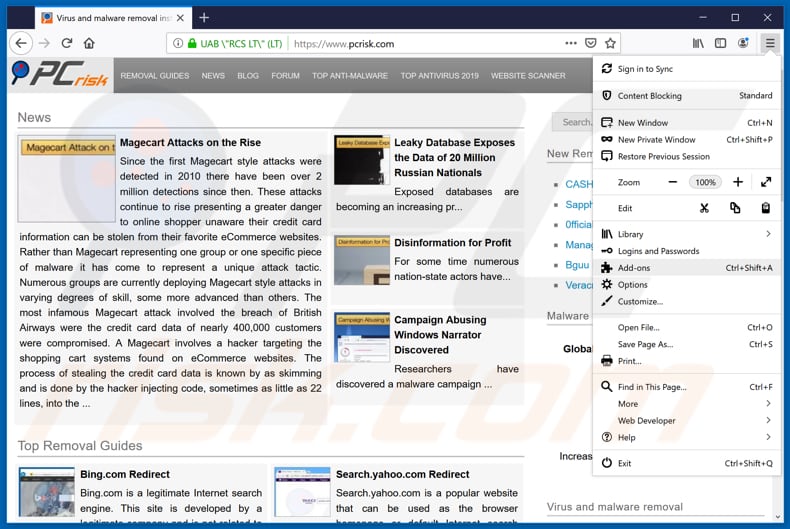This screenshot has width=790, height=529.
Task: Toggle the hamburger menu button
Action: (x=769, y=43)
